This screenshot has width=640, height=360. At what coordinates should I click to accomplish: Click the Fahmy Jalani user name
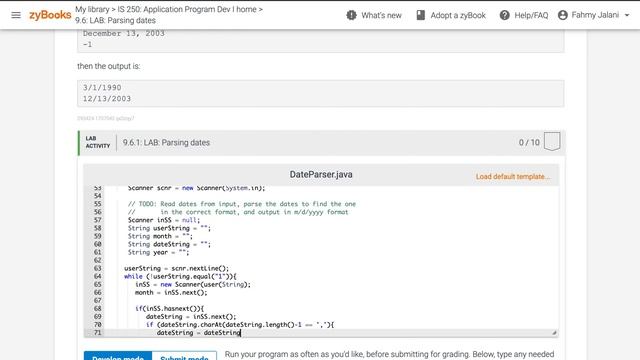coord(595,15)
